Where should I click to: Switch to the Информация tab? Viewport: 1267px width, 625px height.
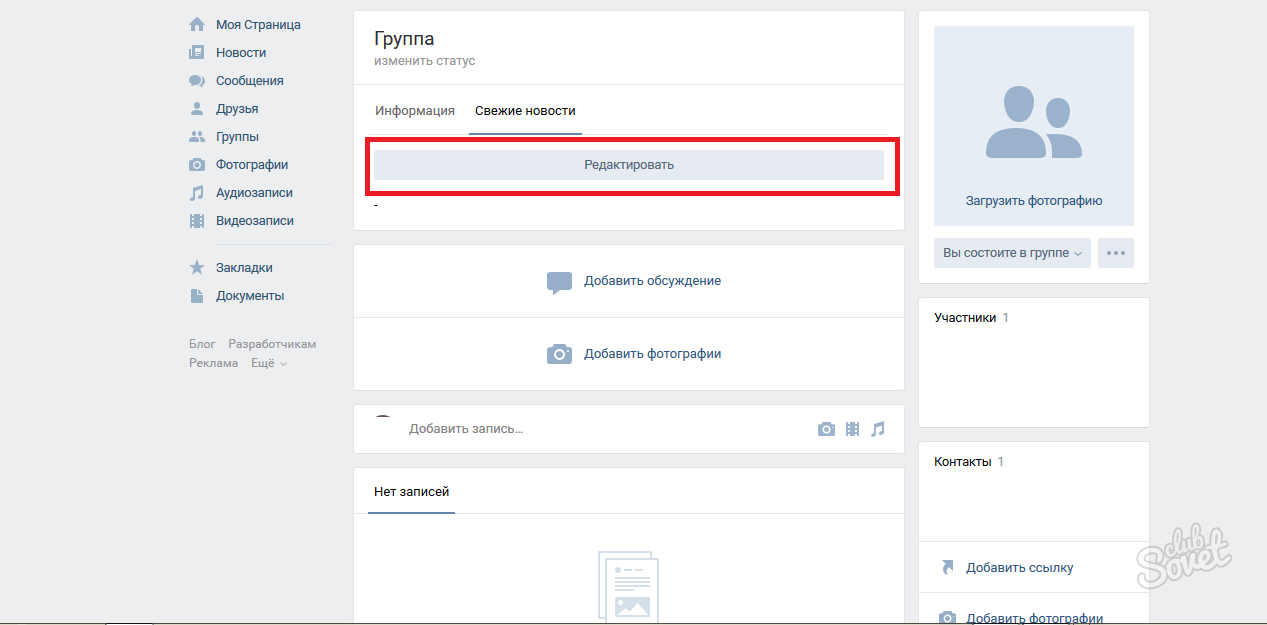(415, 111)
